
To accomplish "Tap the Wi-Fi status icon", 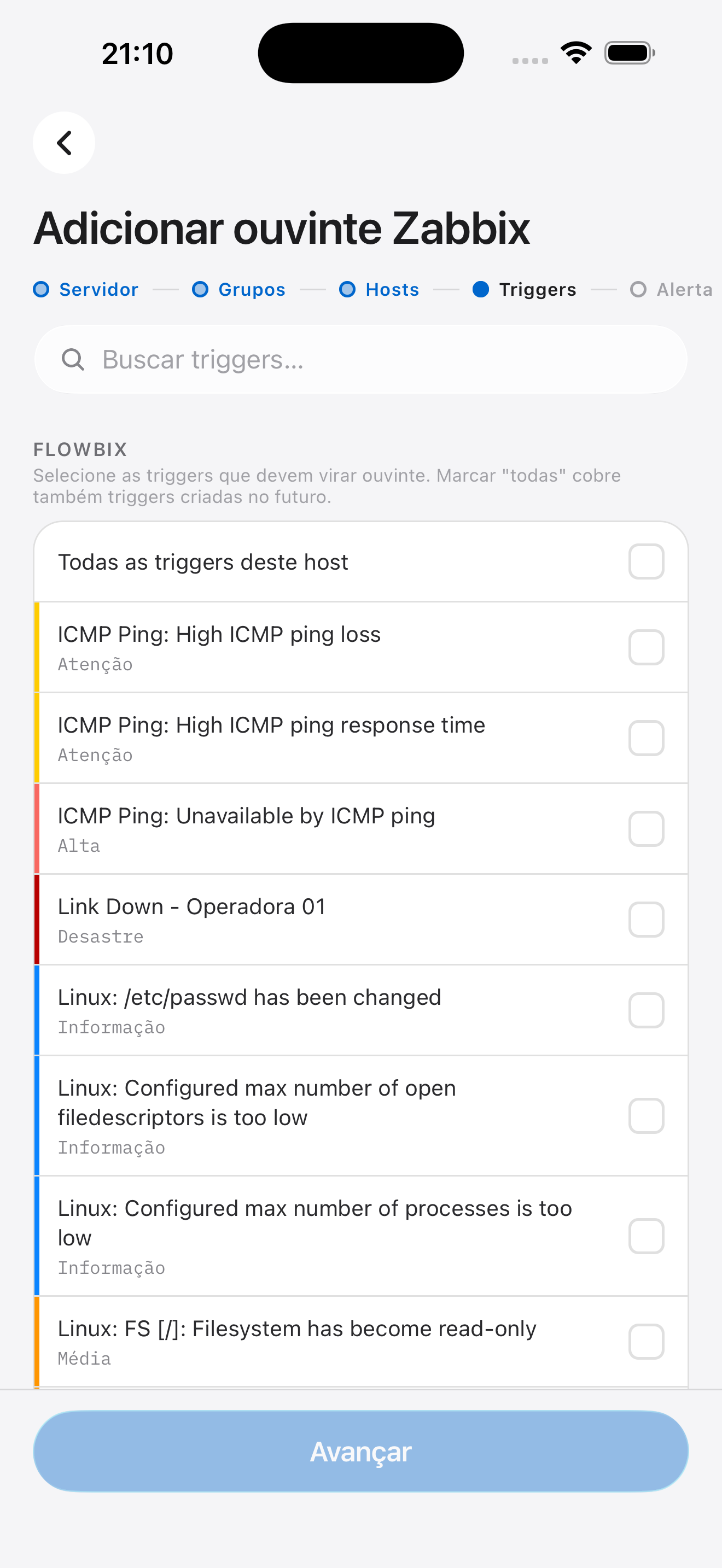I will pyautogui.click(x=576, y=53).
